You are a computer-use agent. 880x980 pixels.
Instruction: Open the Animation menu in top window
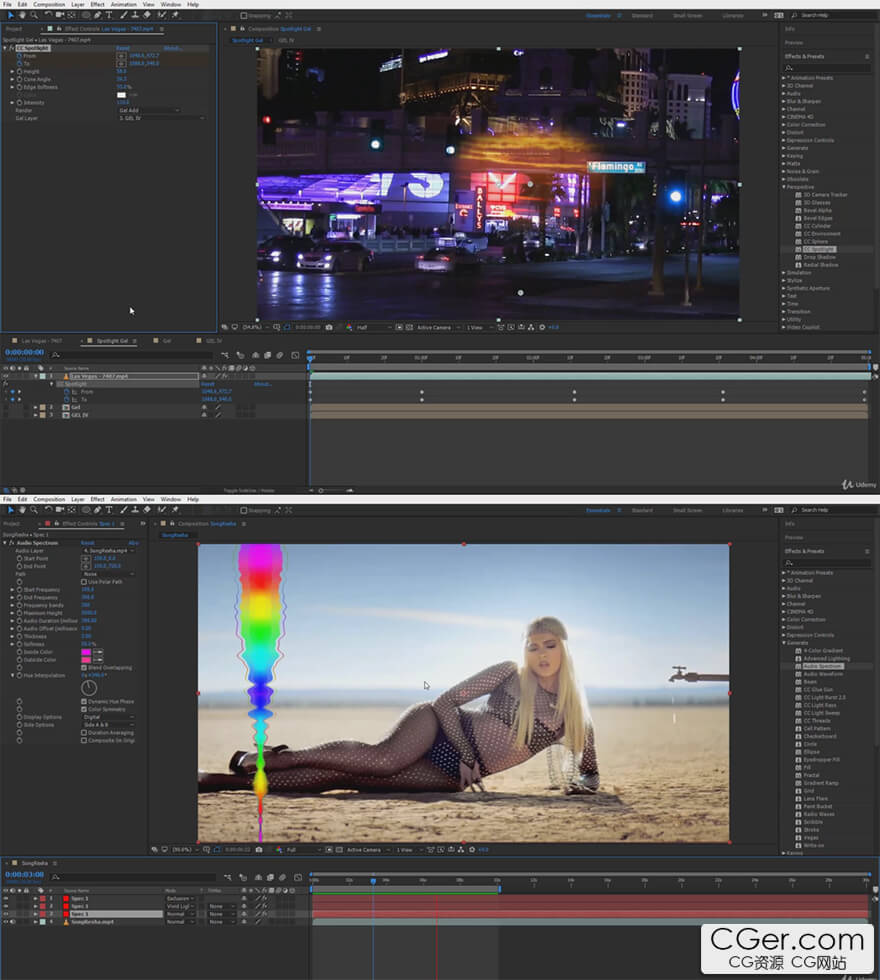point(123,4)
